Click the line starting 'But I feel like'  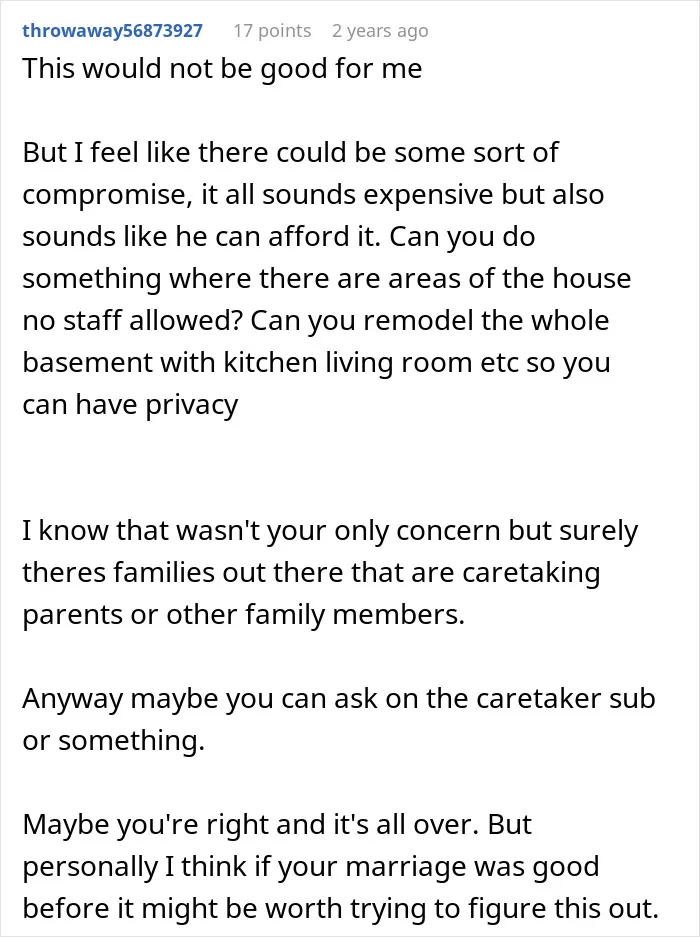(x=291, y=152)
